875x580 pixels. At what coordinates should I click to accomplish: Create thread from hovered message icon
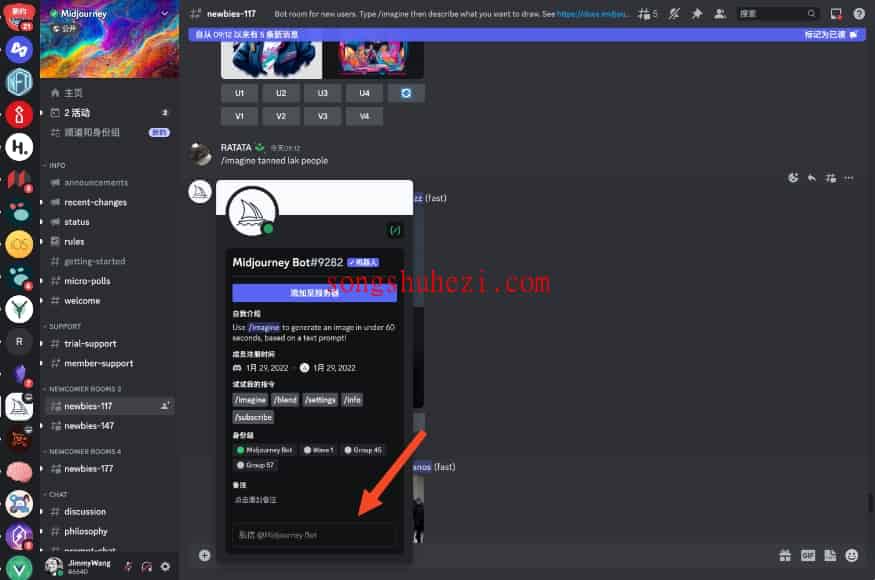coord(831,178)
